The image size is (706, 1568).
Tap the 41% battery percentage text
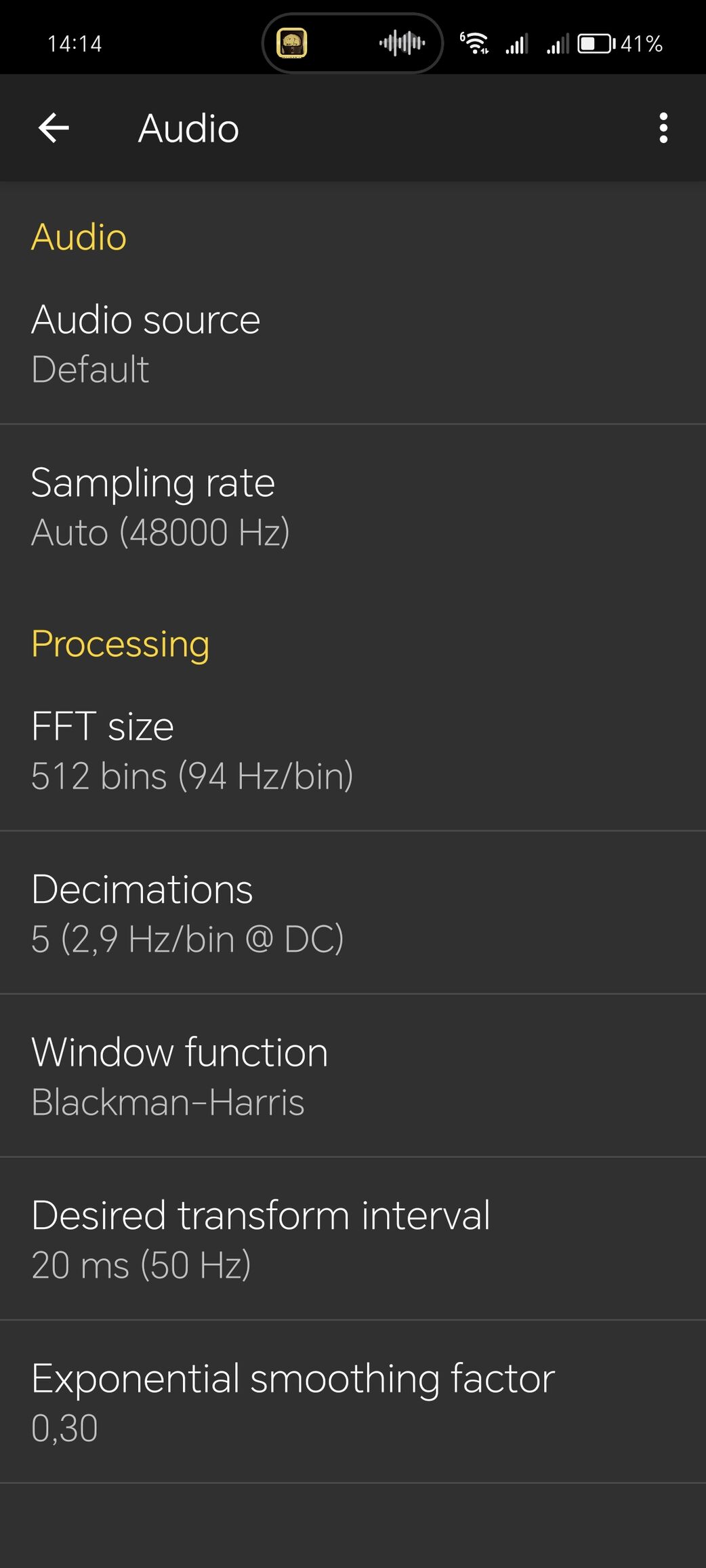tap(642, 44)
